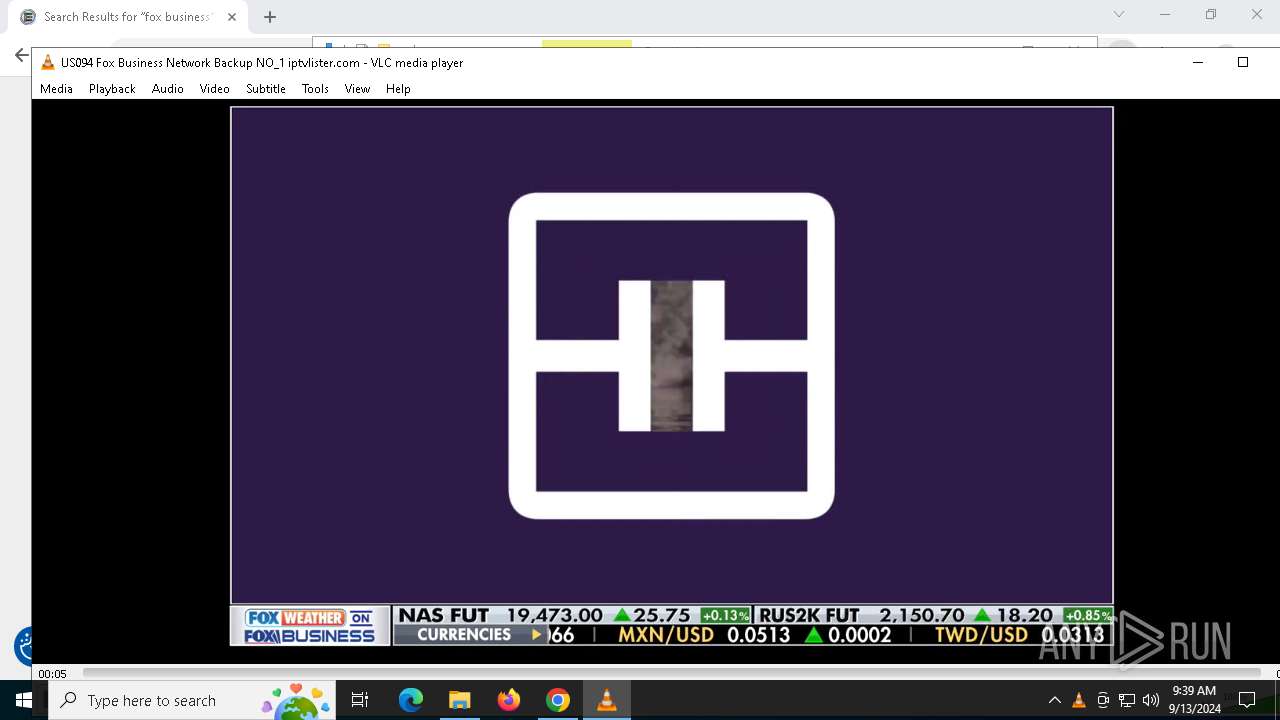Click the elapsed time 00:05 label
This screenshot has width=1280, height=720.
point(52,674)
